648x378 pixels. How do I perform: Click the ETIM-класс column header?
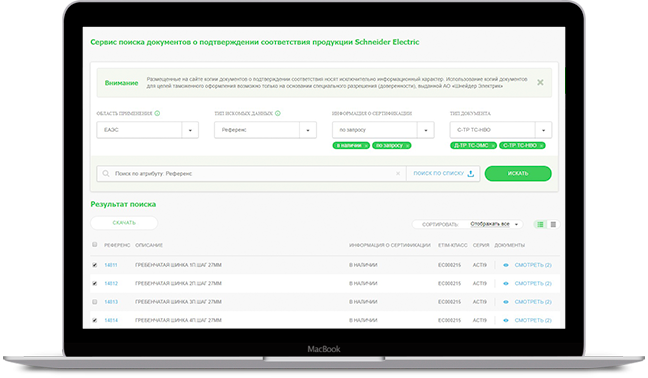[x=453, y=245]
